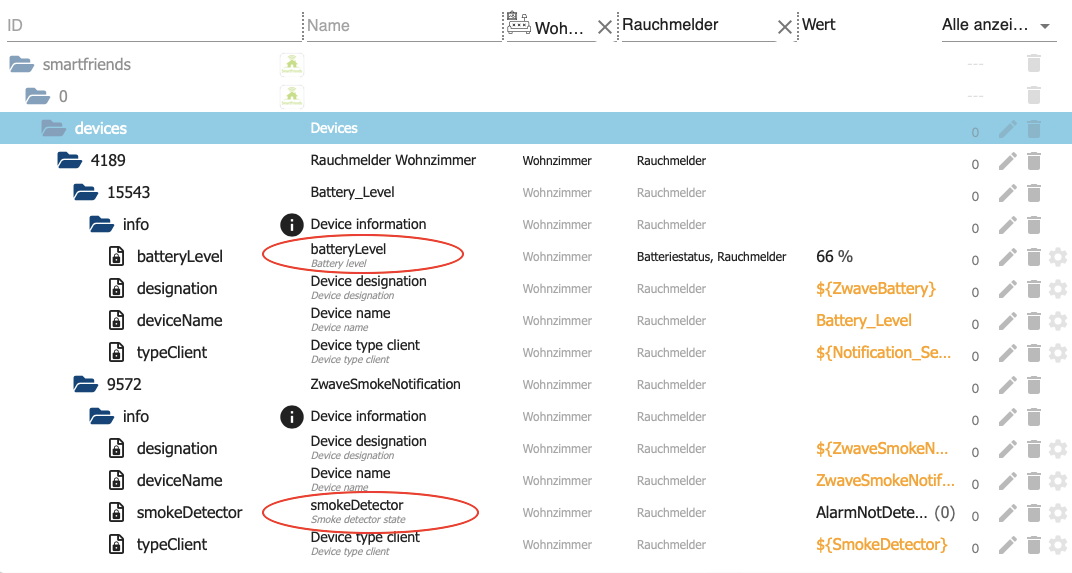1072x573 pixels.
Task: Click the ${ZwaveSmokeN... designation value
Action: pyautogui.click(x=882, y=449)
